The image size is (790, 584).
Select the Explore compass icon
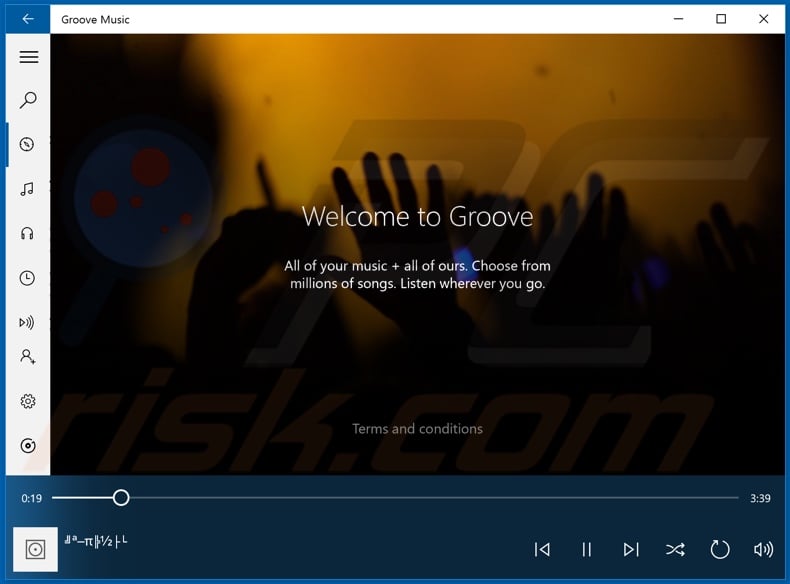pyautogui.click(x=27, y=145)
